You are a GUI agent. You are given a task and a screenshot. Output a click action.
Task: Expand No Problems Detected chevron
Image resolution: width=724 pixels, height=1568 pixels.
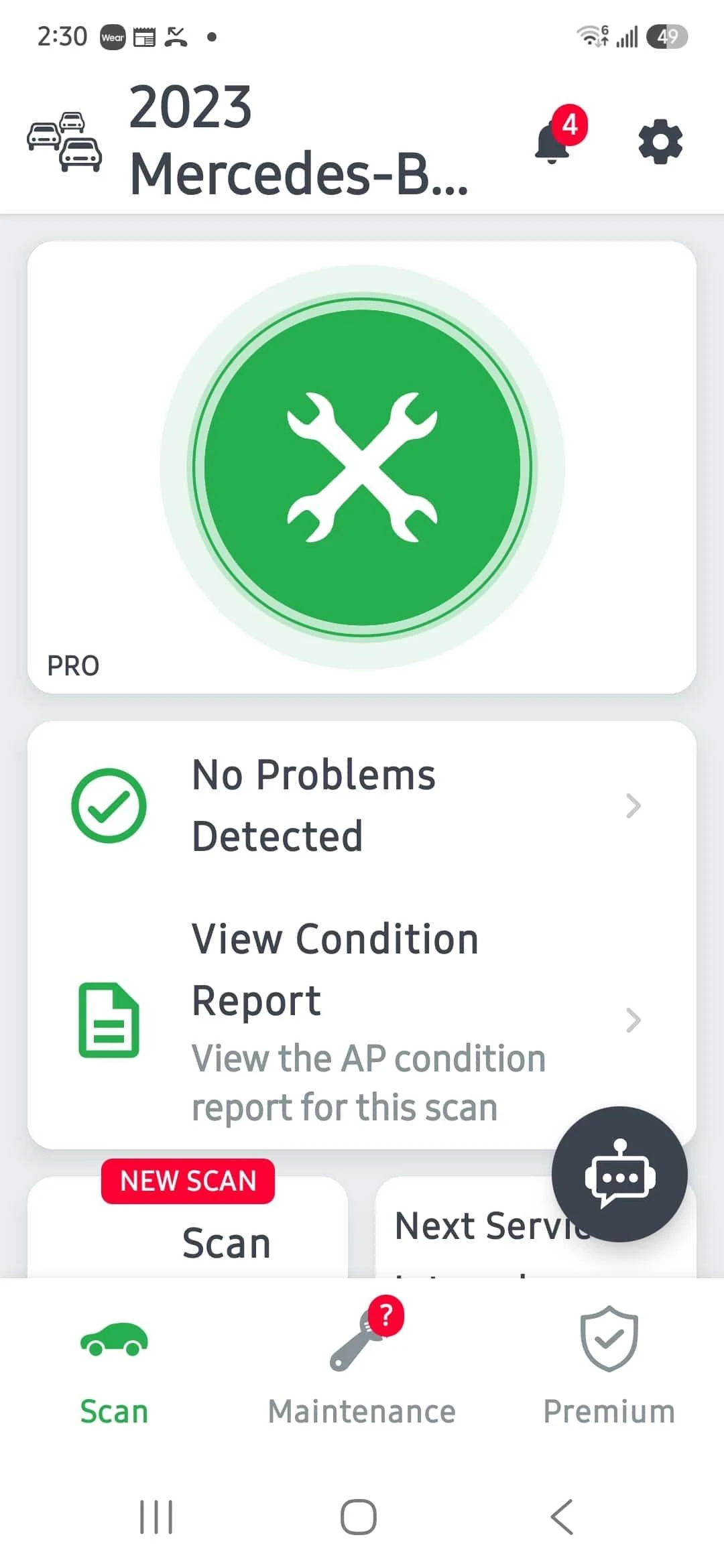click(633, 805)
